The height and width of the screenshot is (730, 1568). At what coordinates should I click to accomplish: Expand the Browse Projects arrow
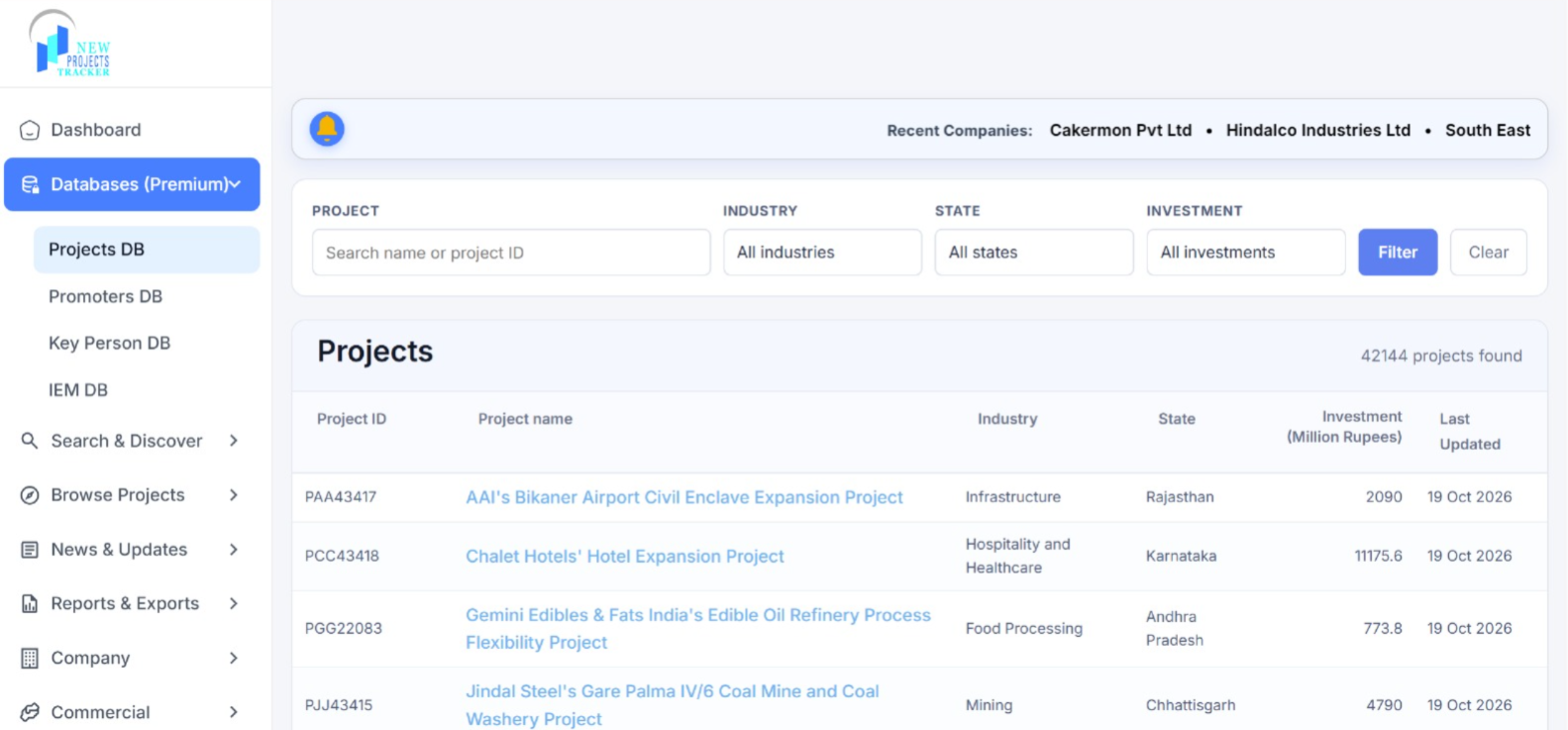(234, 495)
